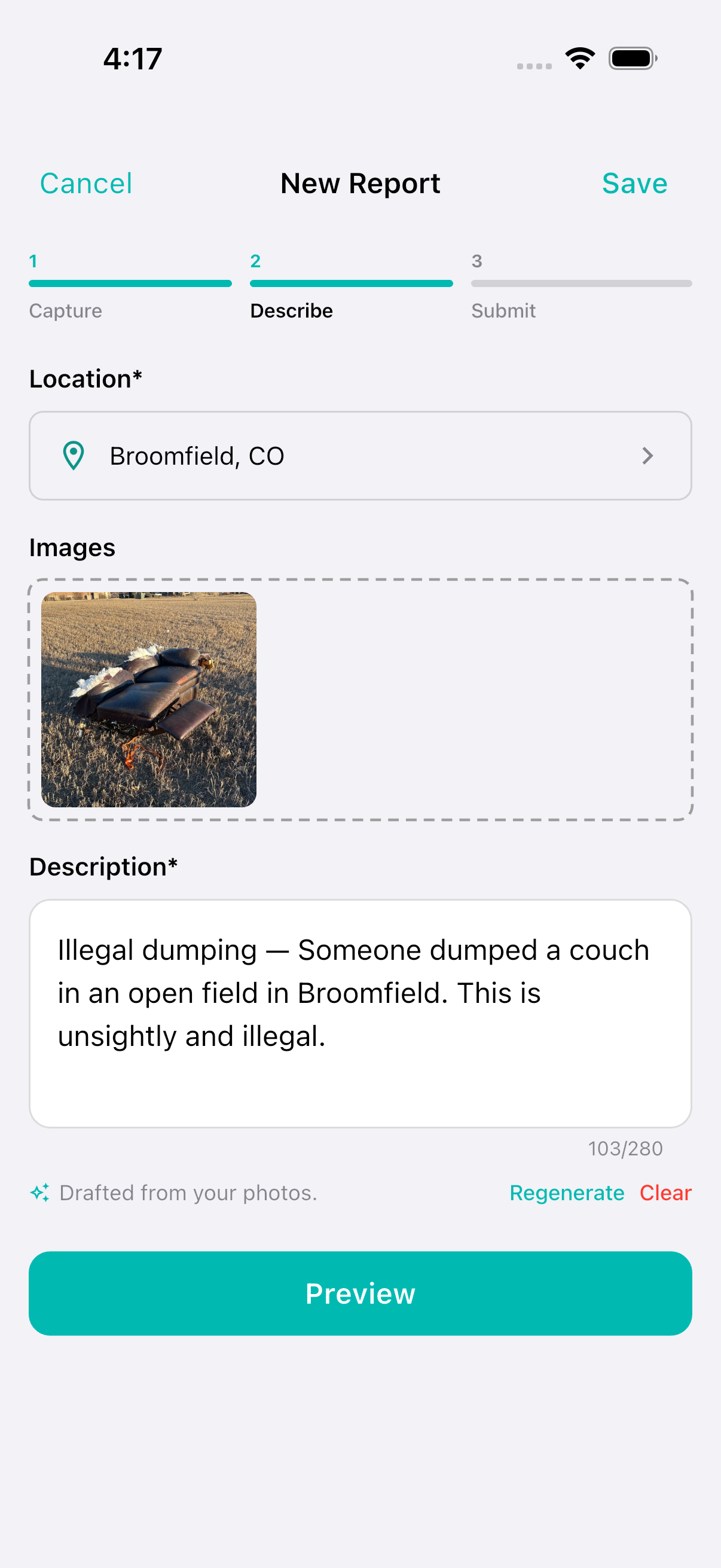Expand location chevron arrow
721x1568 pixels.
tap(647, 455)
